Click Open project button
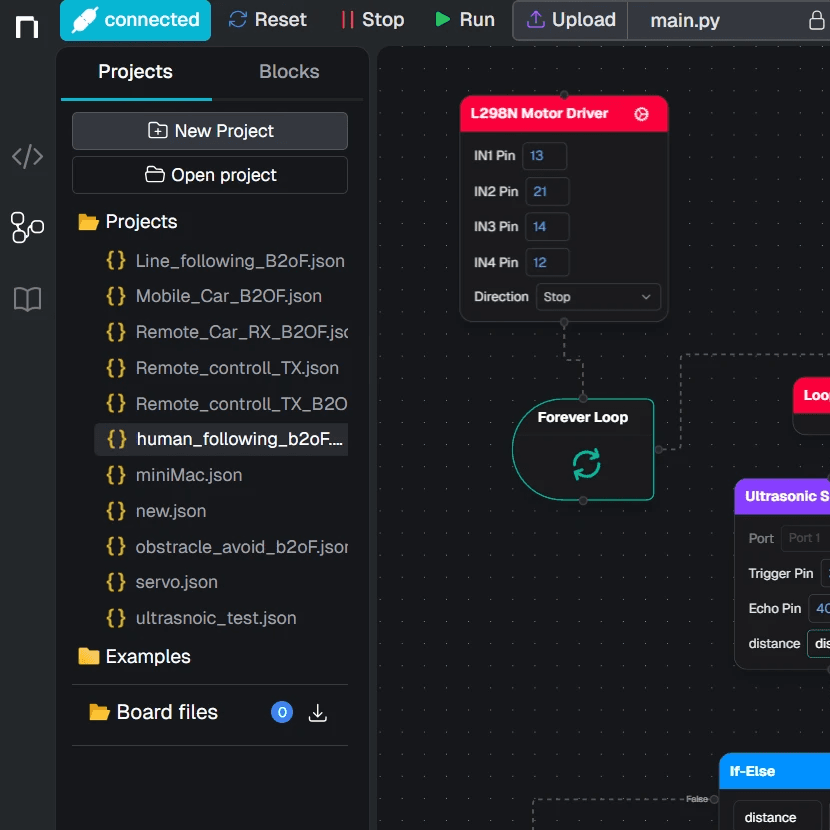The width and height of the screenshot is (830, 830). pos(210,175)
